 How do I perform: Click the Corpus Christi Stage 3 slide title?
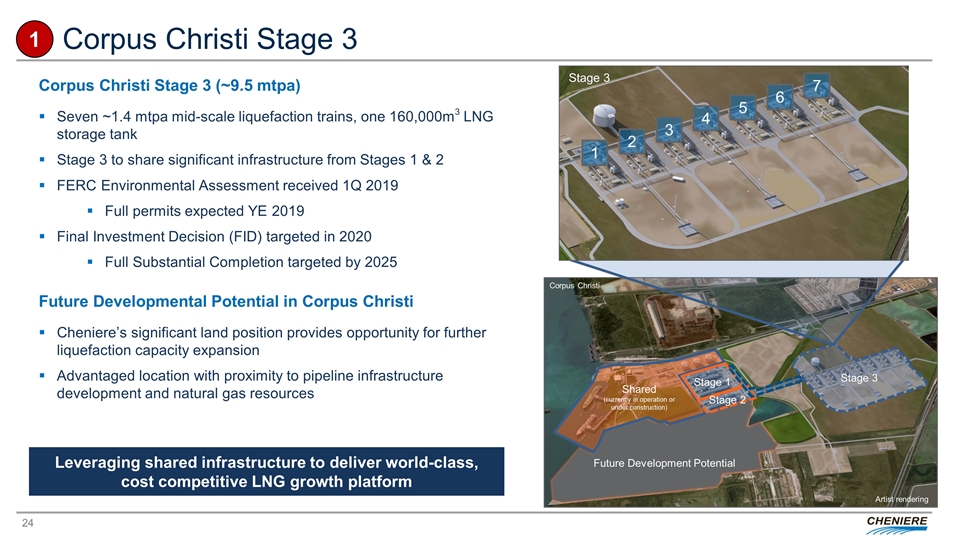click(209, 39)
